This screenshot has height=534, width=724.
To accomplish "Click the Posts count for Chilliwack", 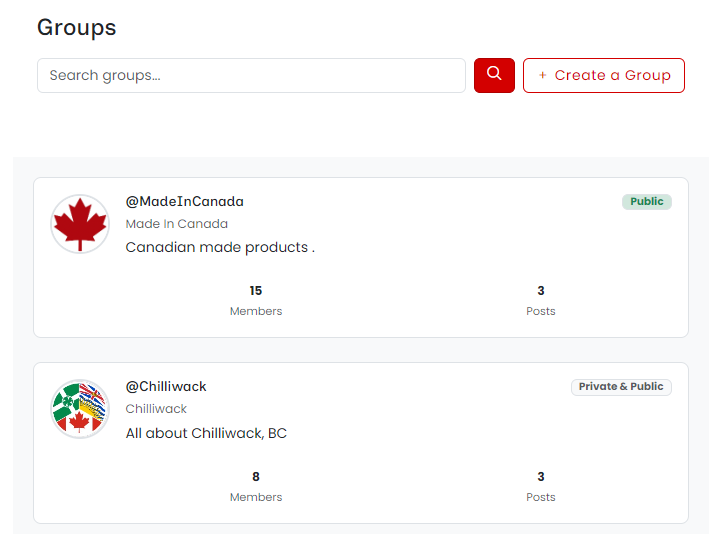I will pyautogui.click(x=541, y=486).
